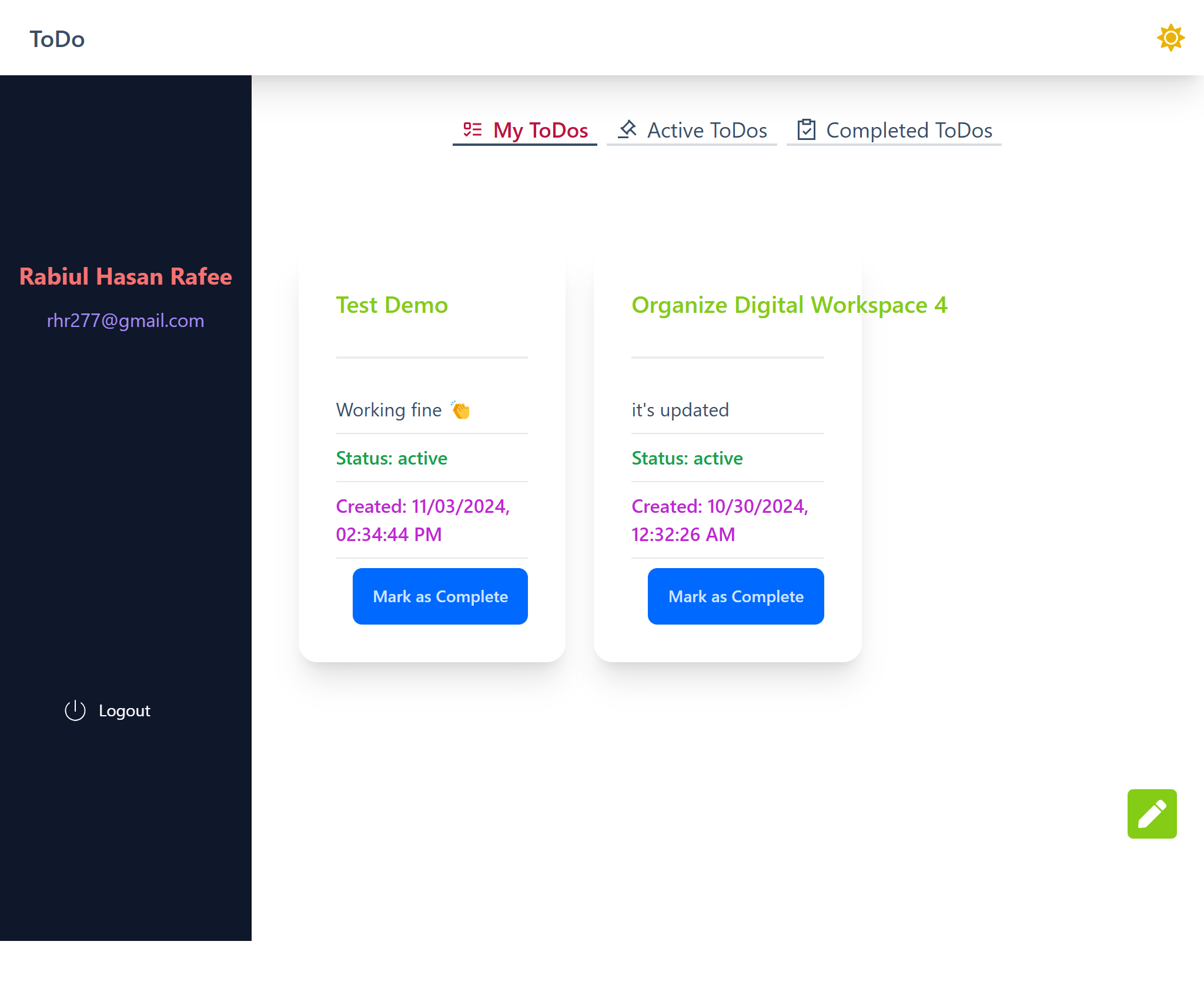Click the rhr277@gmail.com email address
Image resolution: width=1204 pixels, height=988 pixels.
click(125, 321)
